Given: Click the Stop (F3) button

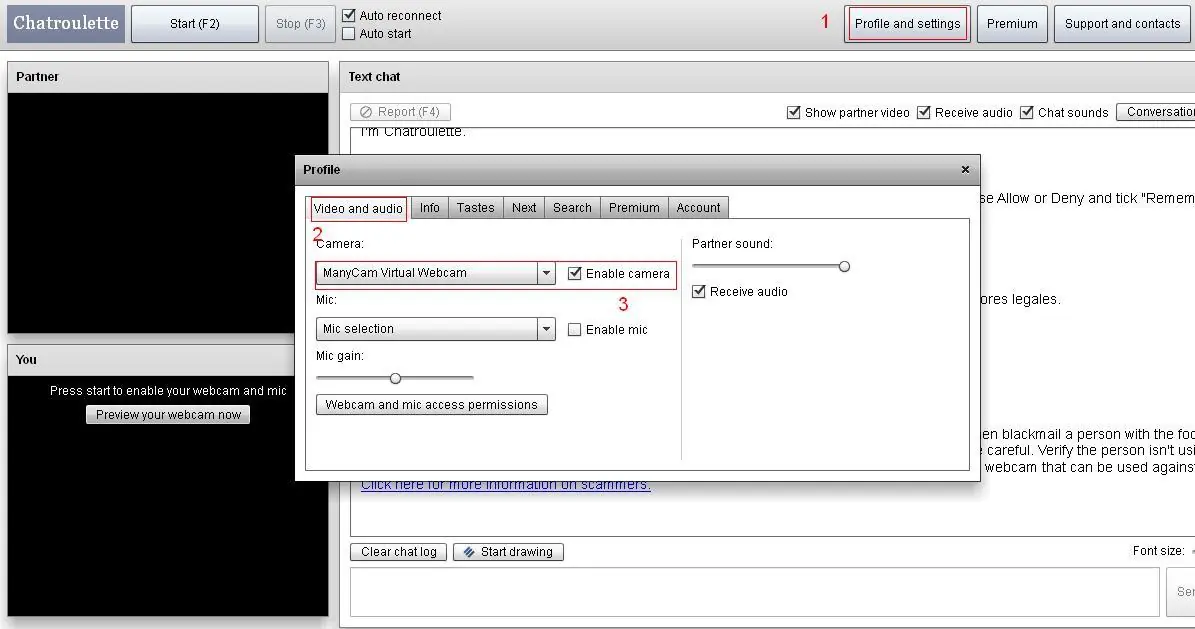Looking at the screenshot, I should click(300, 24).
